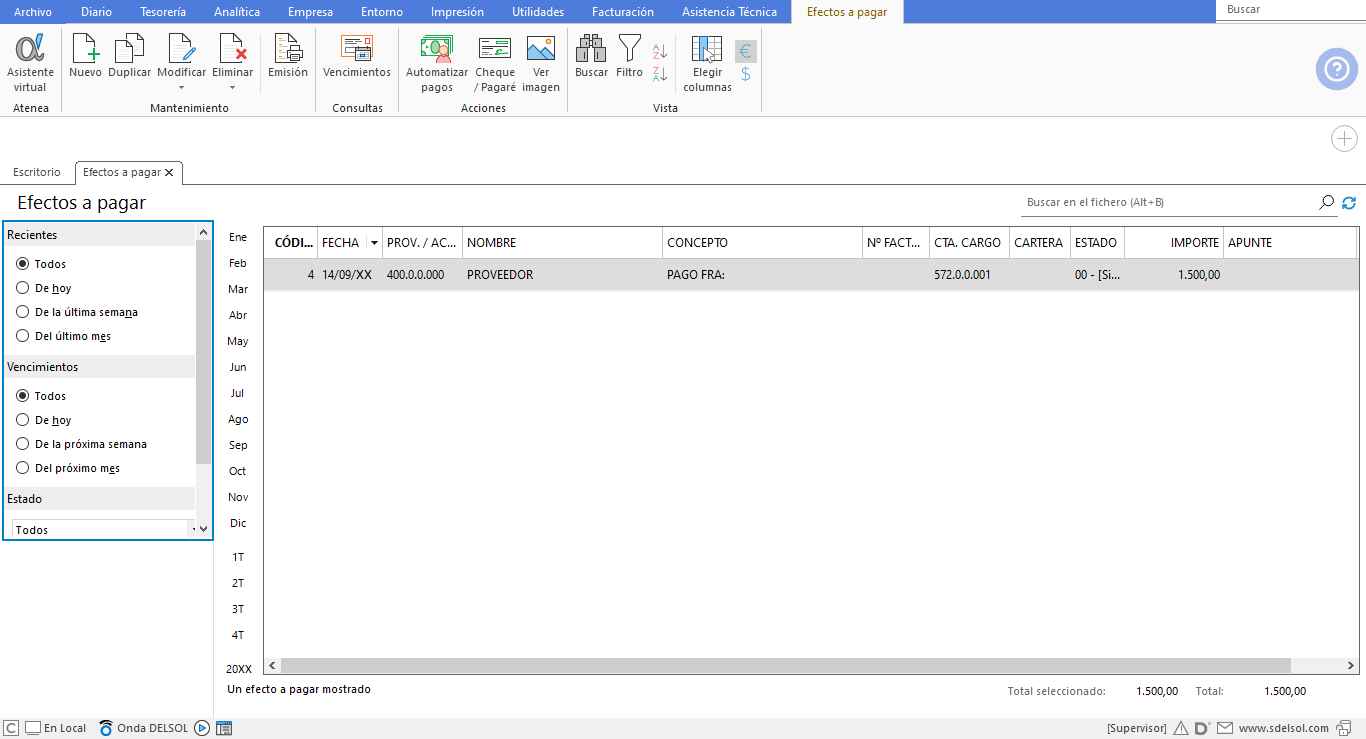Image resolution: width=1366 pixels, height=739 pixels.
Task: Switch currency view to Dollar
Action: coord(746,74)
